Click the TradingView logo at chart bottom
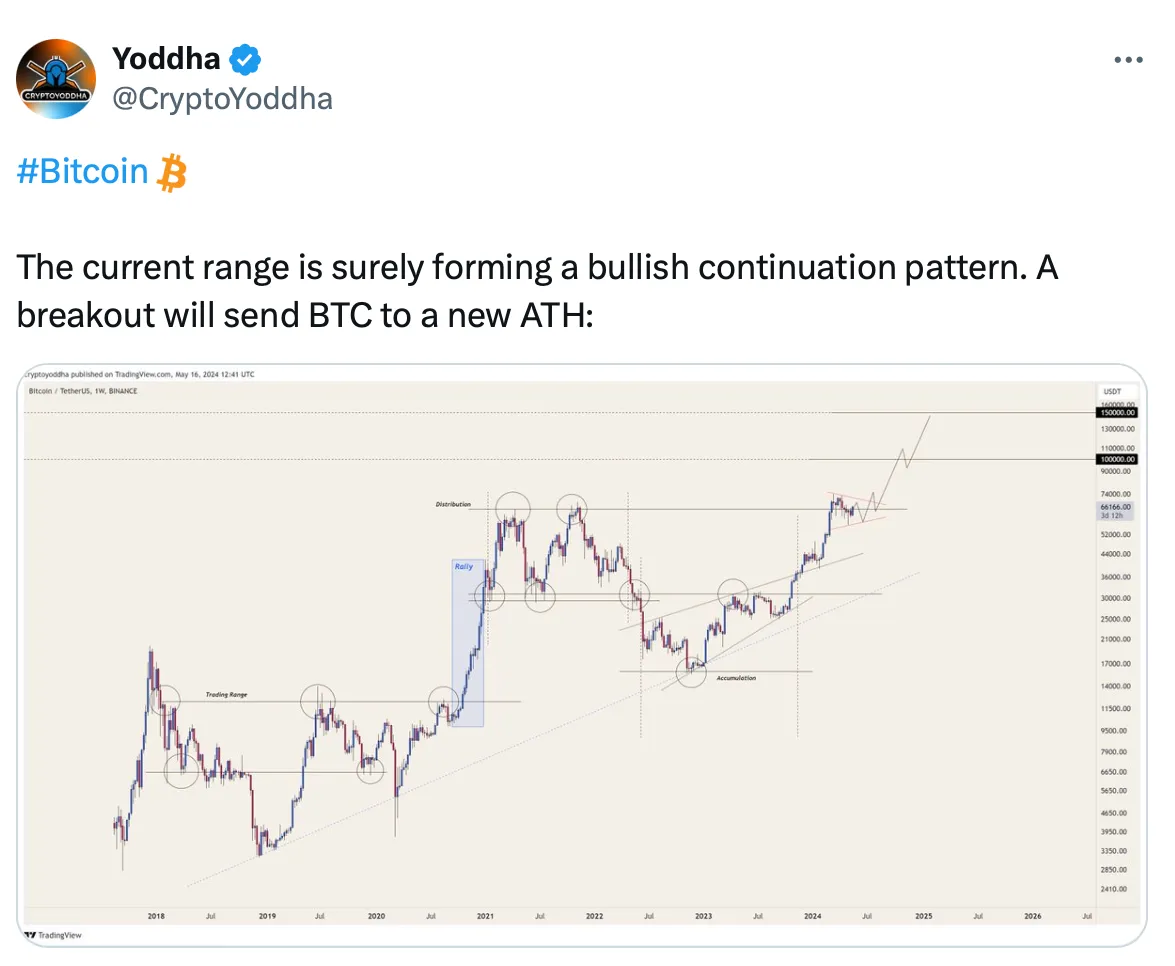The image size is (1175, 966). point(53,935)
